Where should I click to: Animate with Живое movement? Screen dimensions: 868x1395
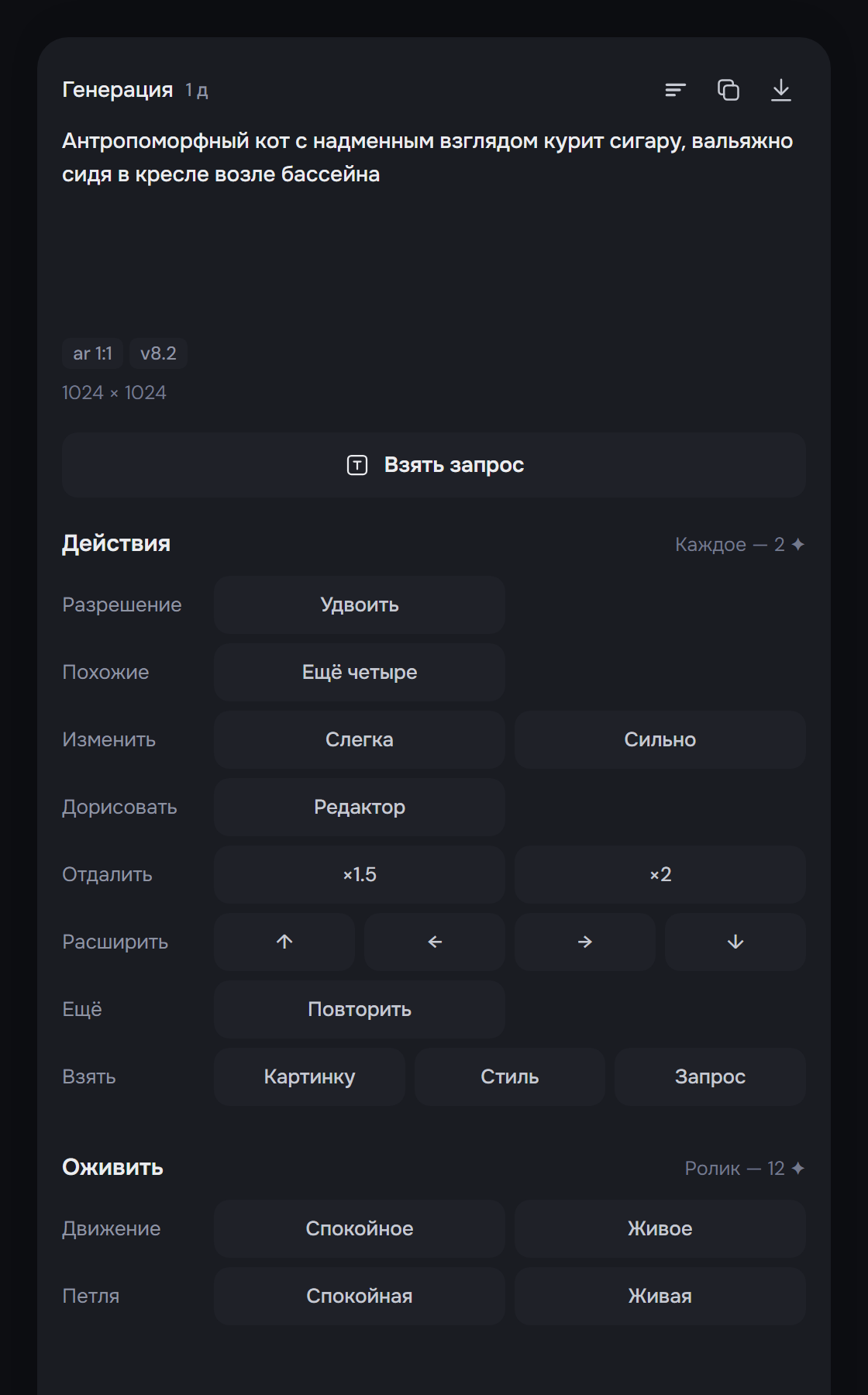pyautogui.click(x=660, y=1228)
